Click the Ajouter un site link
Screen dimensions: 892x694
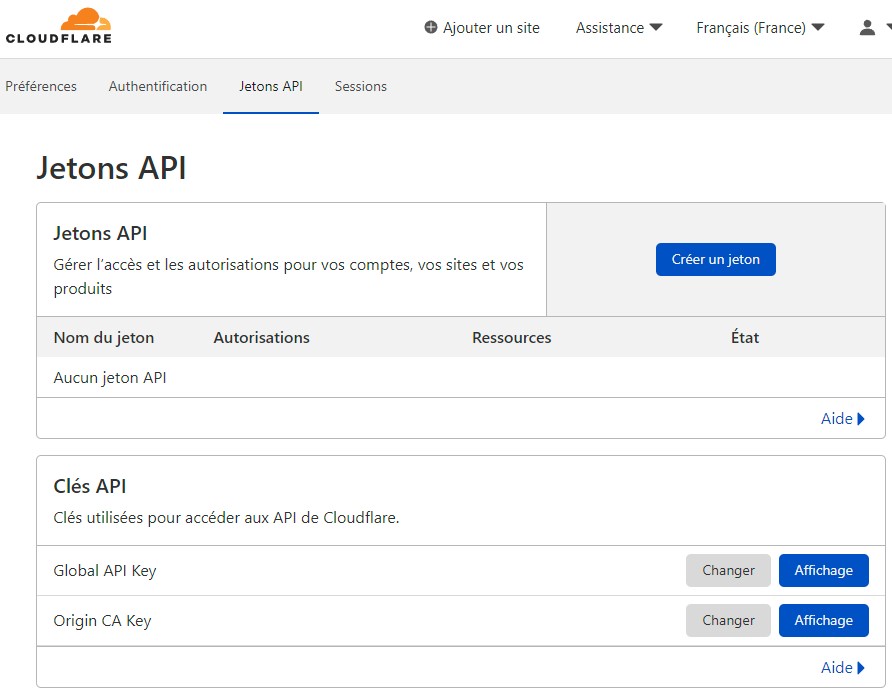click(490, 28)
